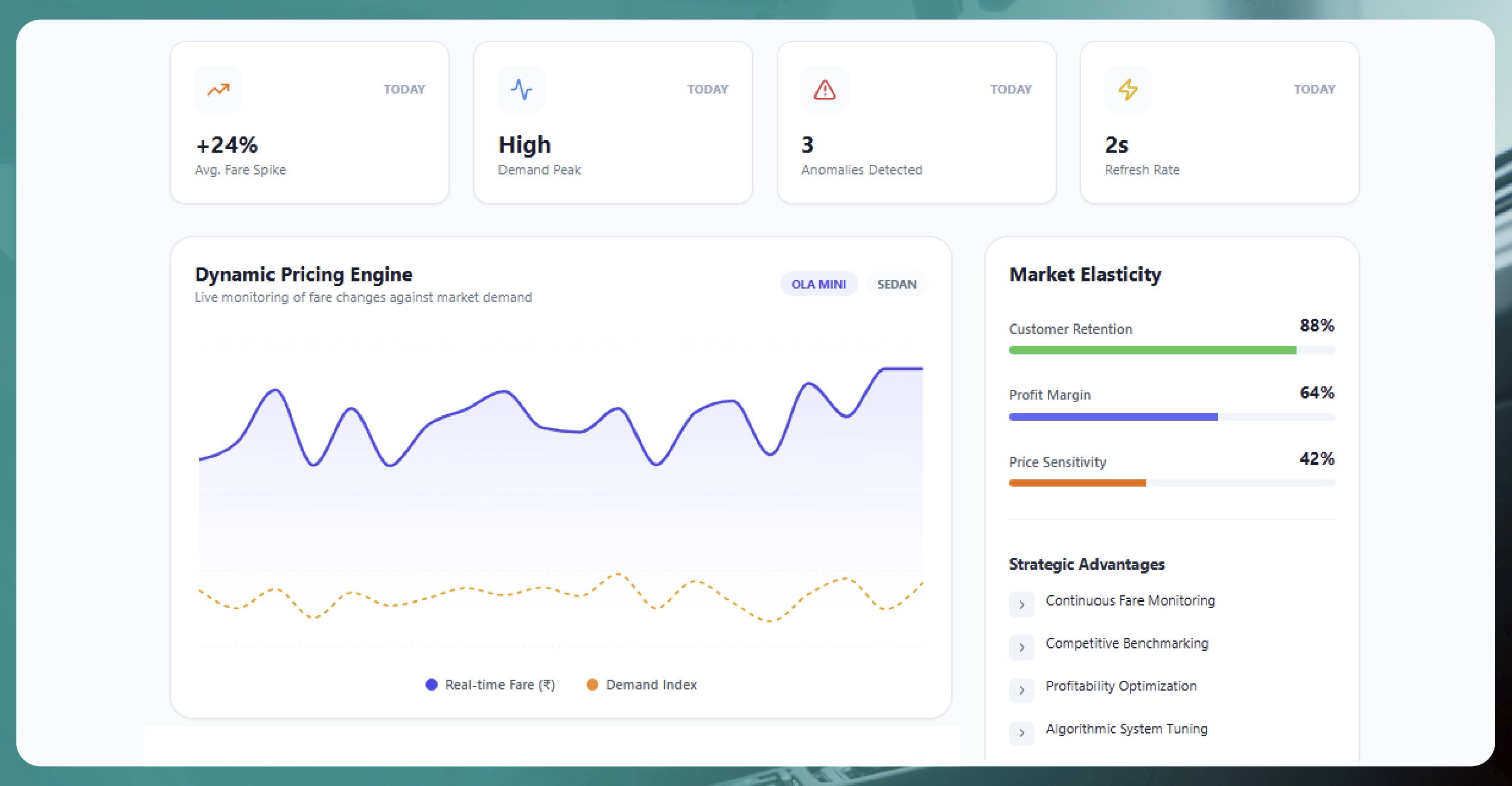Click the red warning triangle anomalies icon
This screenshot has height=786, width=1512.
pos(825,90)
